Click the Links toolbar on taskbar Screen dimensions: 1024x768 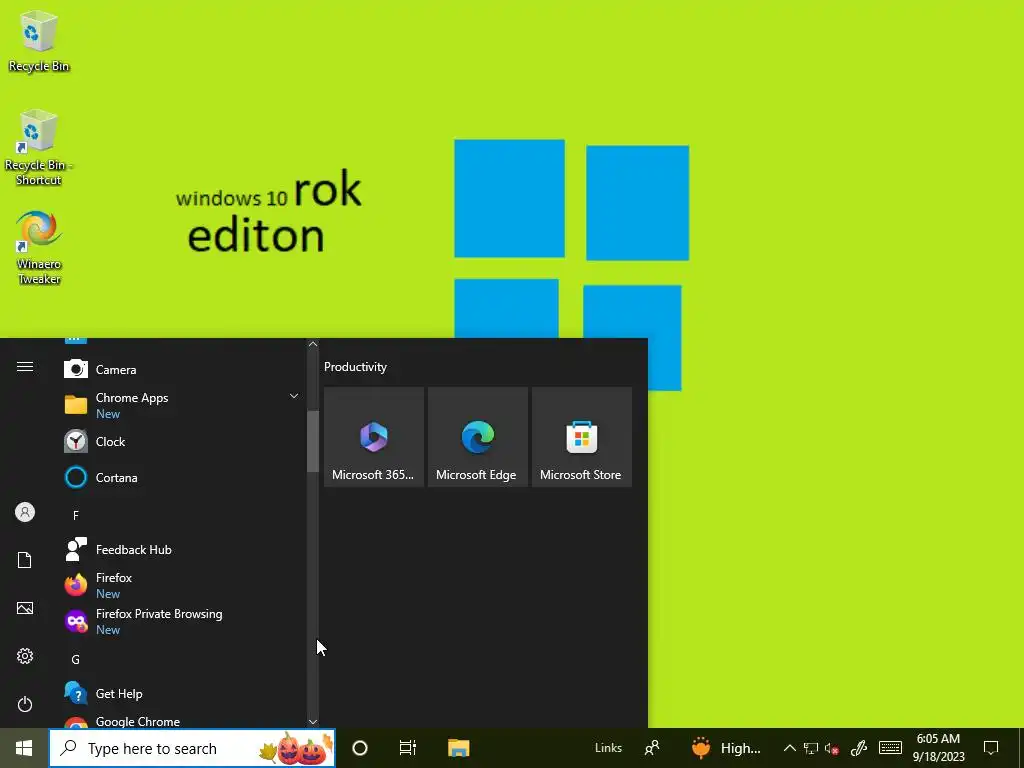tap(608, 748)
